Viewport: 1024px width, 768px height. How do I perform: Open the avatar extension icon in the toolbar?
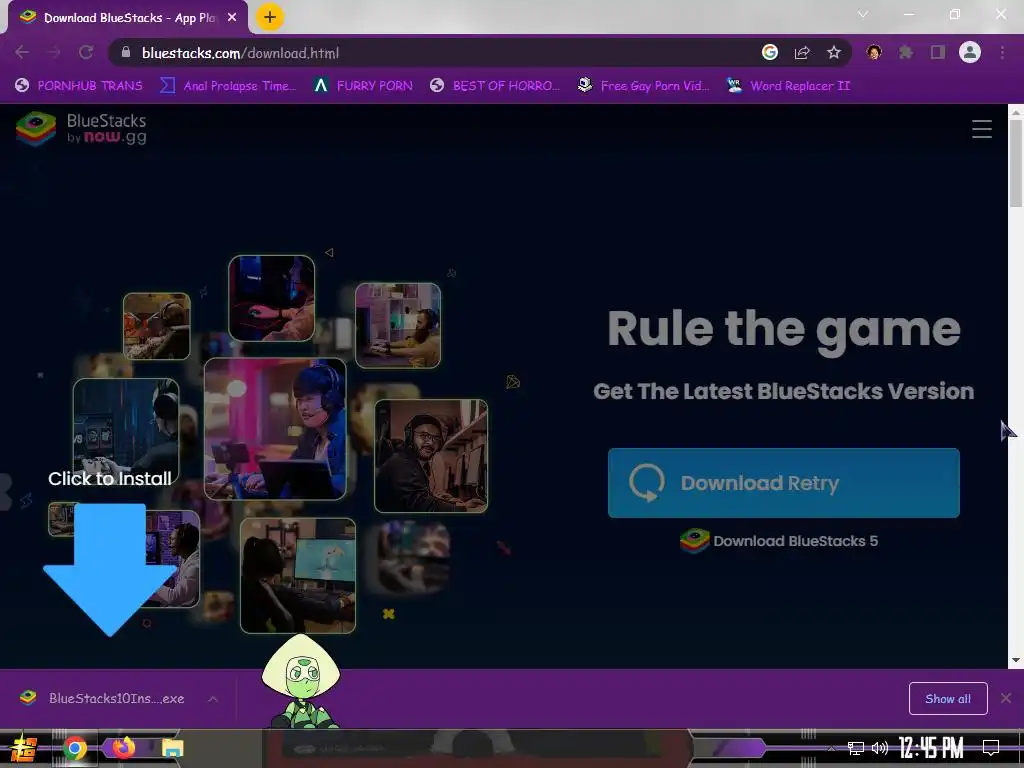coord(874,52)
